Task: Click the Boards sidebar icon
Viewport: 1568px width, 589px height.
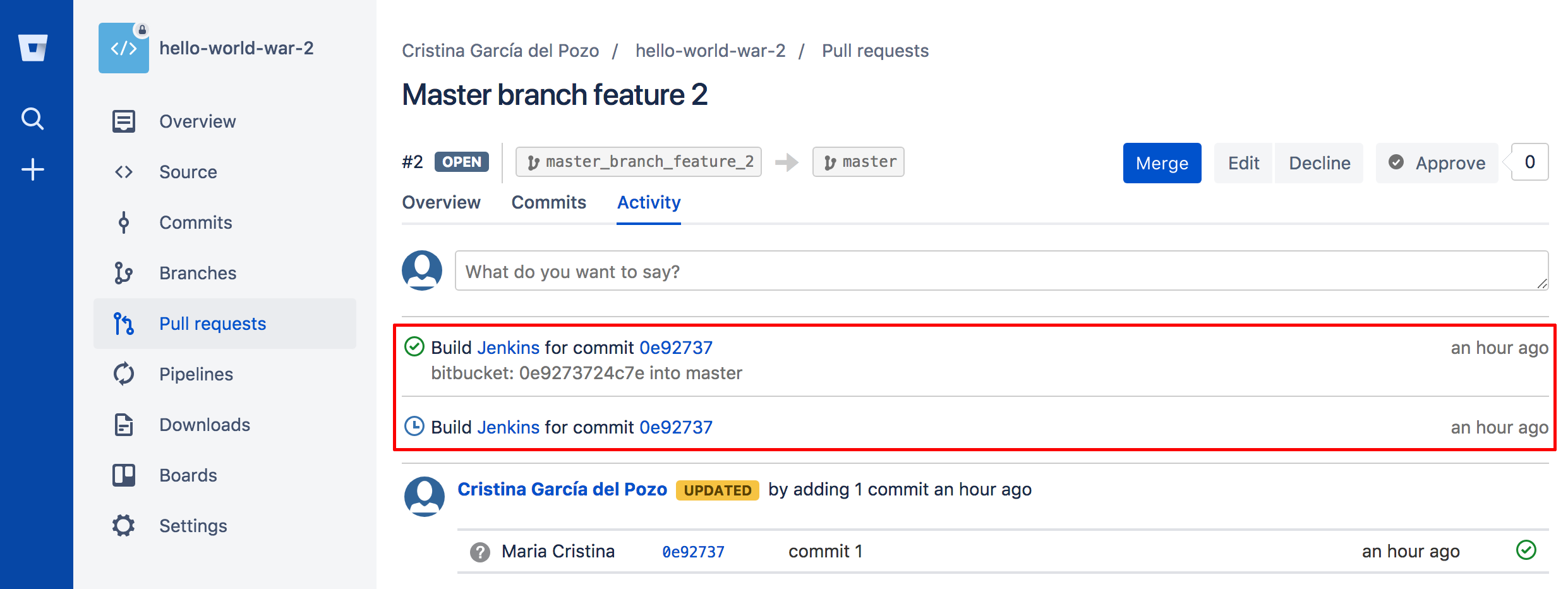Action: (124, 475)
